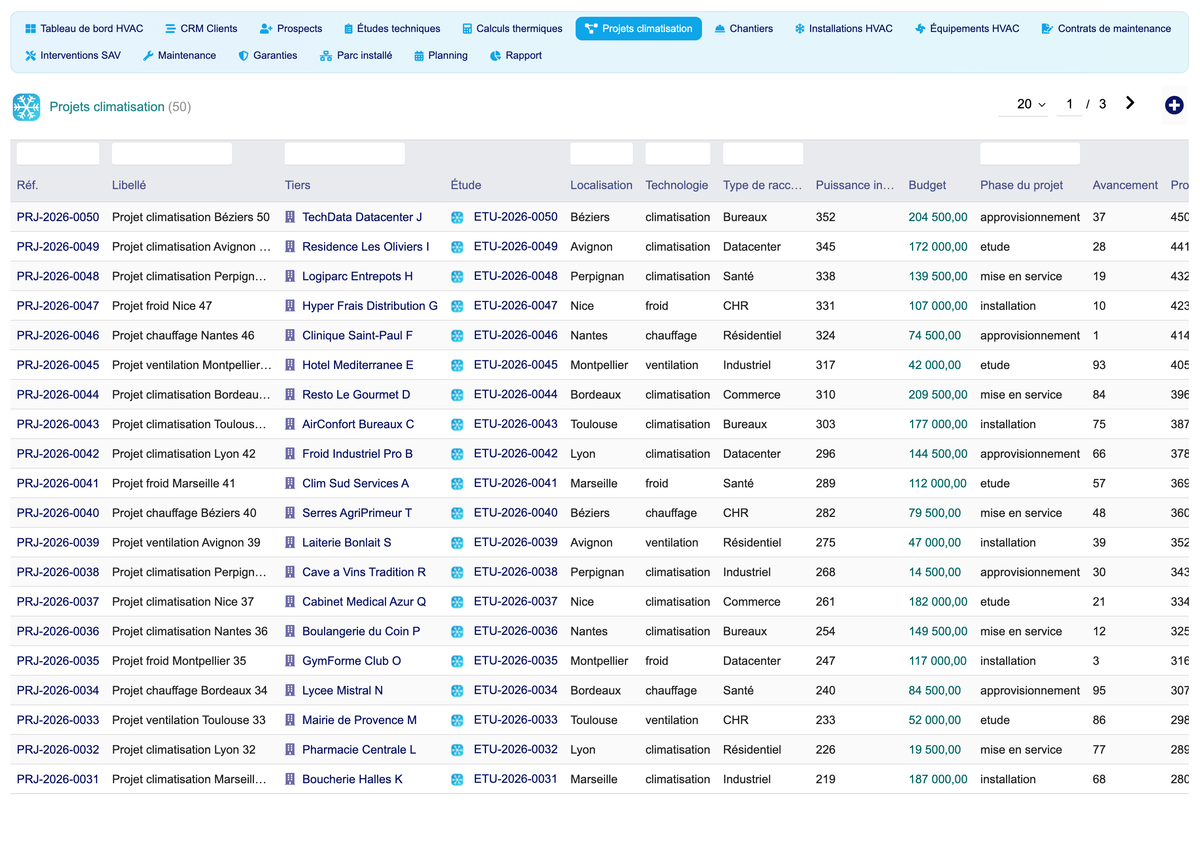The height and width of the screenshot is (842, 1200).
Task: Click building icon beside Serres AgriPrimeur T
Action: (x=291, y=513)
